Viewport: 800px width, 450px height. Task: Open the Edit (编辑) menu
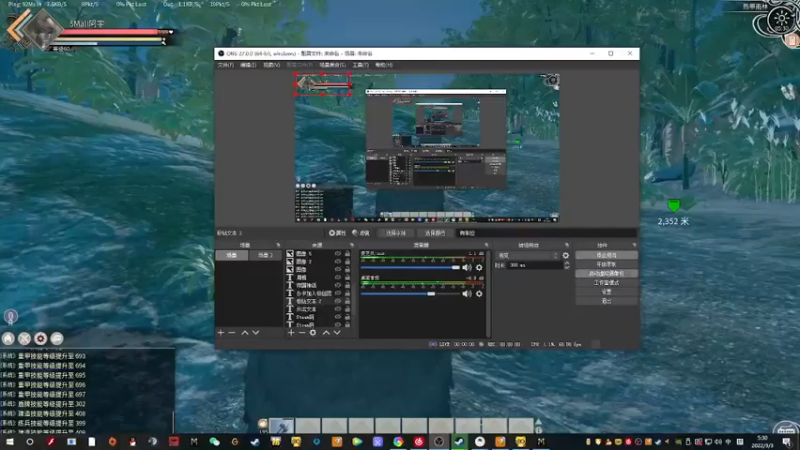[x=248, y=65]
